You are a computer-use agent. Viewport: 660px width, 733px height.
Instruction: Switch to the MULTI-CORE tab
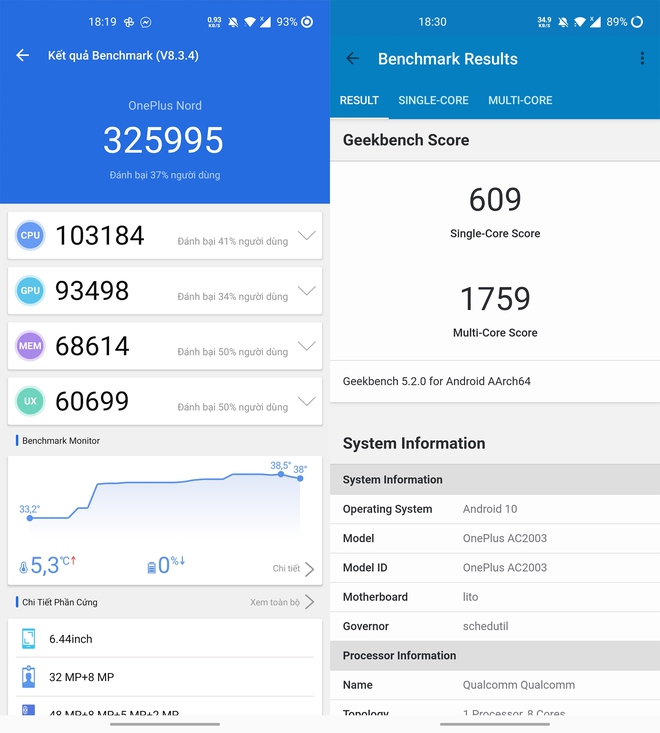[x=520, y=101]
